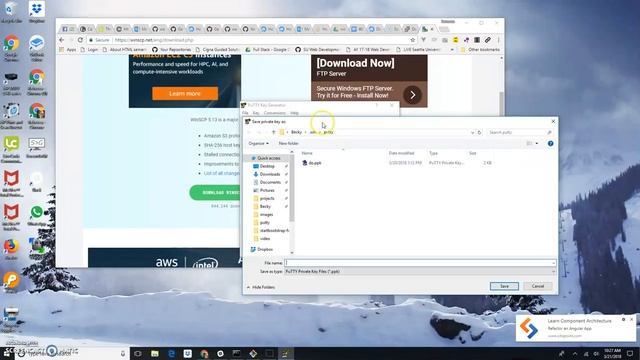The height and width of the screenshot is (360, 640).
Task: Open the Organize dropdown menu
Action: click(258, 143)
